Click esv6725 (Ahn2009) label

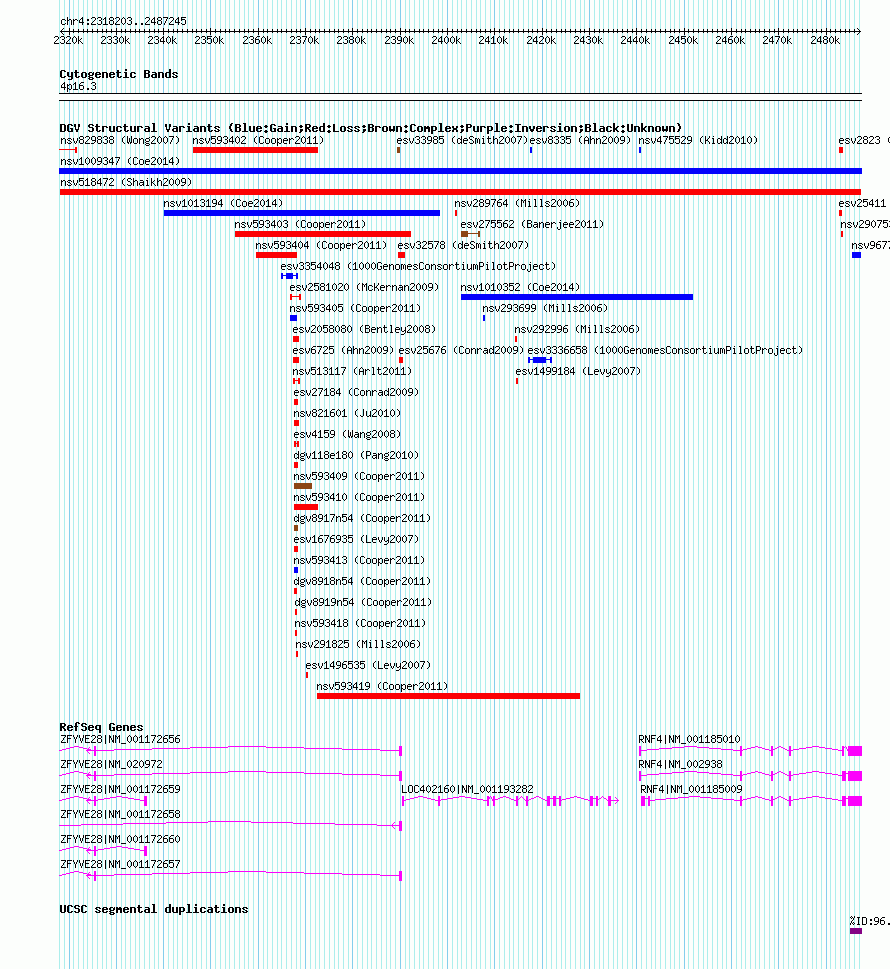[343, 350]
